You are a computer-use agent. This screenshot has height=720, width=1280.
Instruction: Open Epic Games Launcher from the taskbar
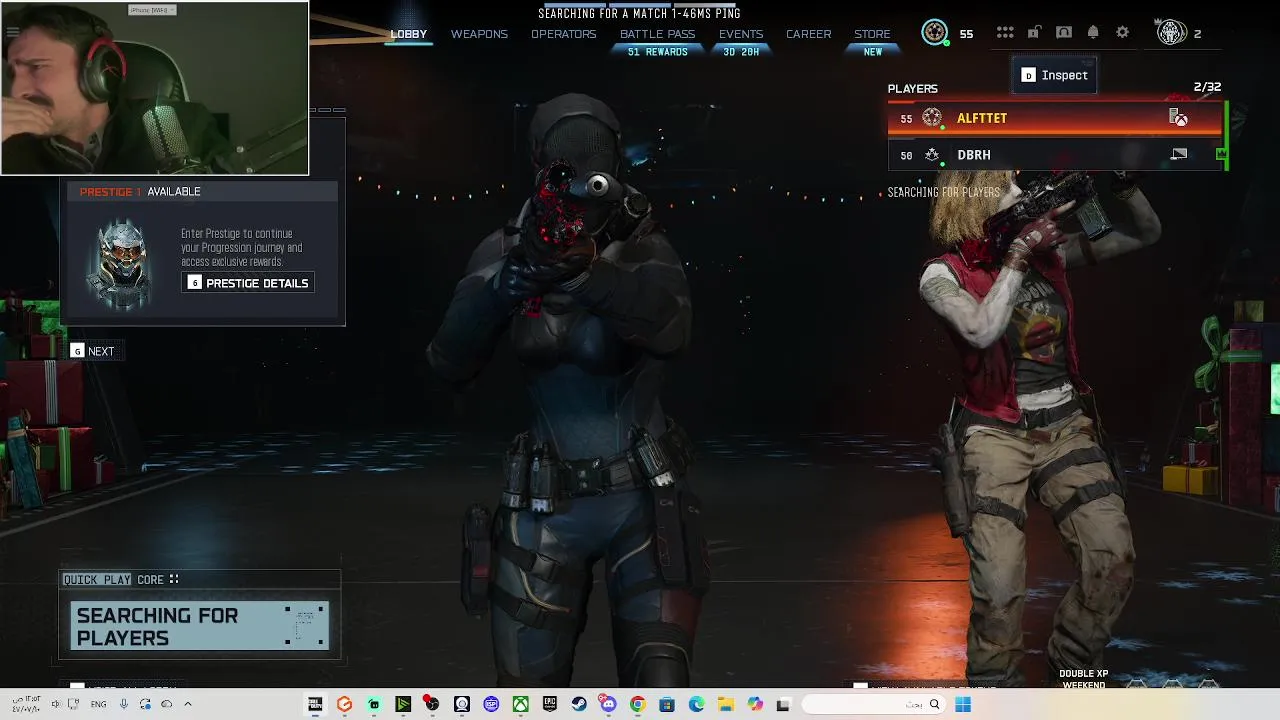[x=550, y=704]
